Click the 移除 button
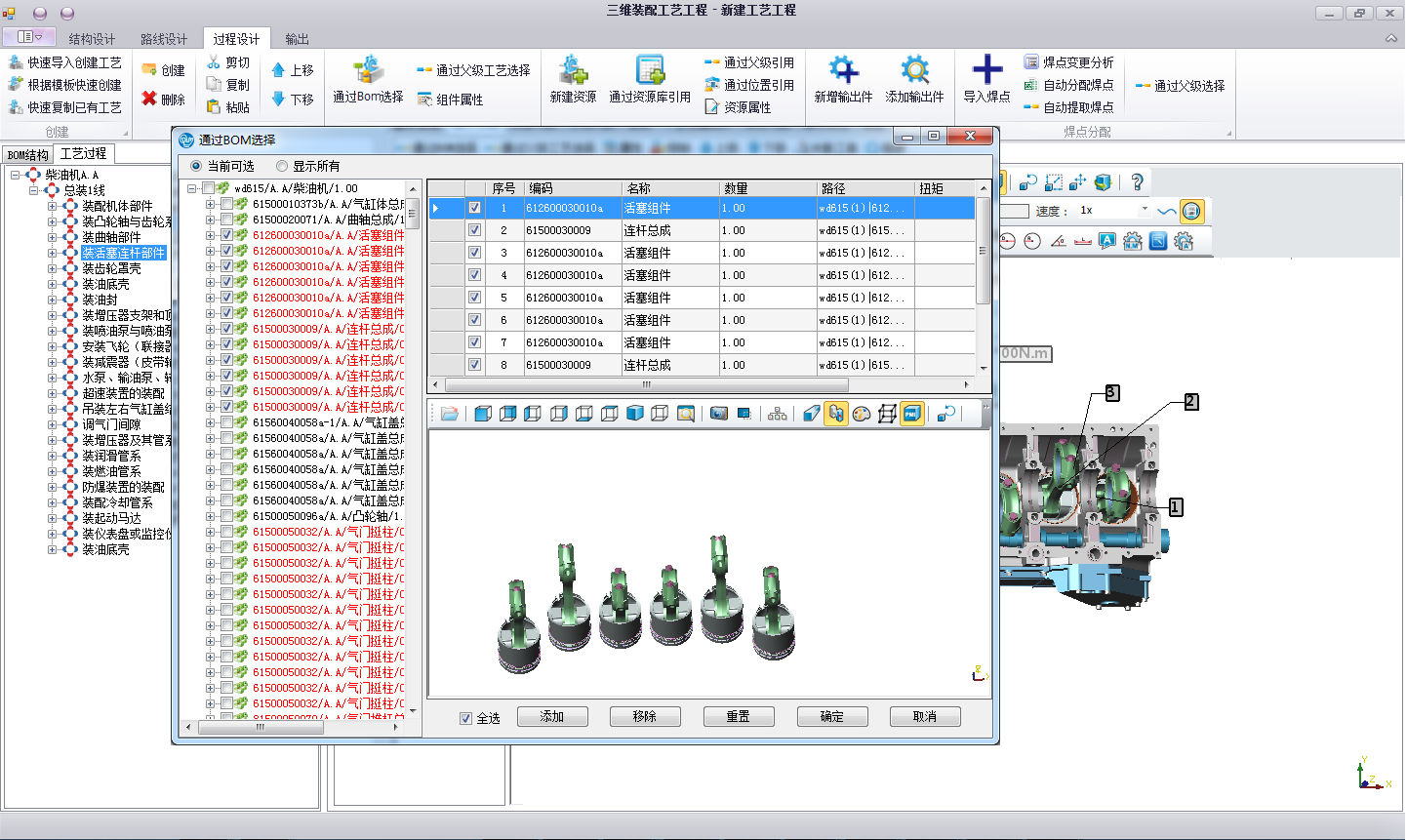The image size is (1407, 840). click(645, 717)
